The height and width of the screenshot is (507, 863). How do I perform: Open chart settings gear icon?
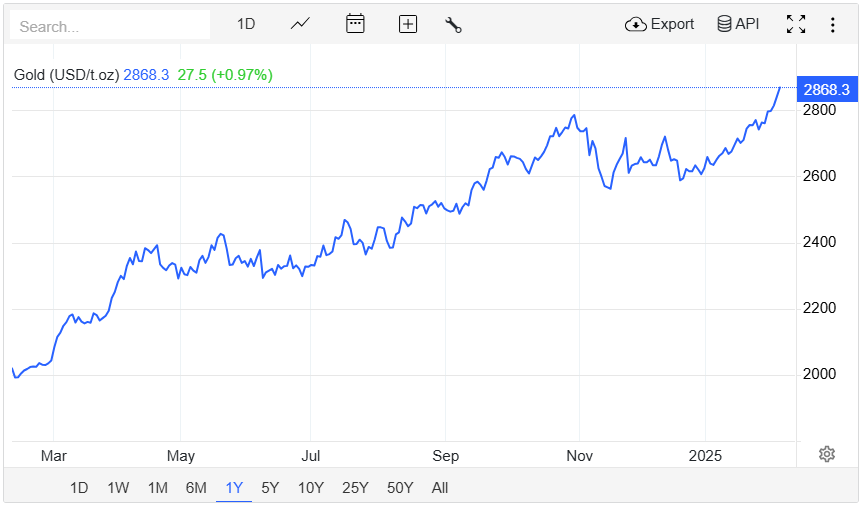point(826,454)
